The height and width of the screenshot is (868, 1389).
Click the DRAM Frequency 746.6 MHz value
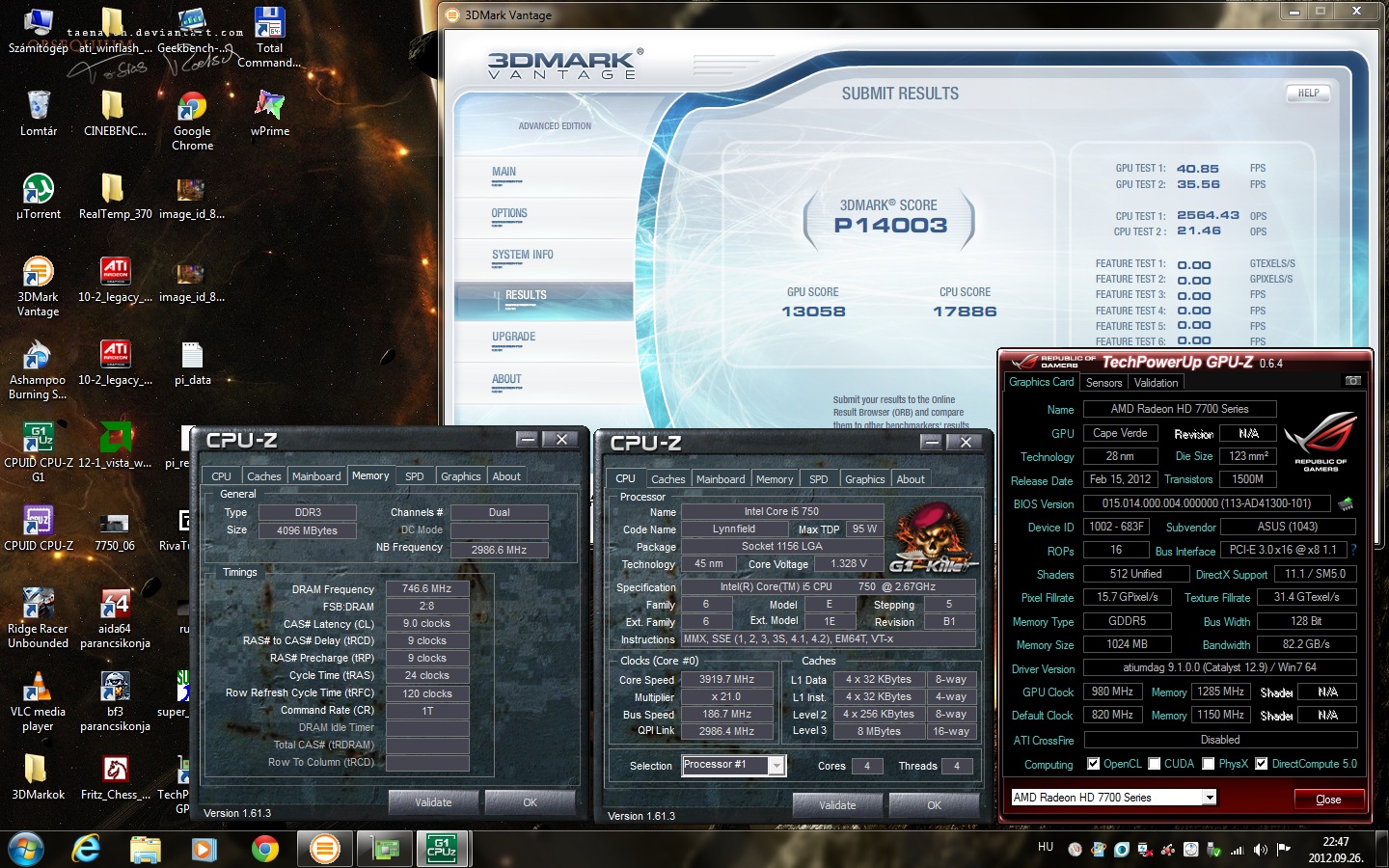(x=427, y=588)
